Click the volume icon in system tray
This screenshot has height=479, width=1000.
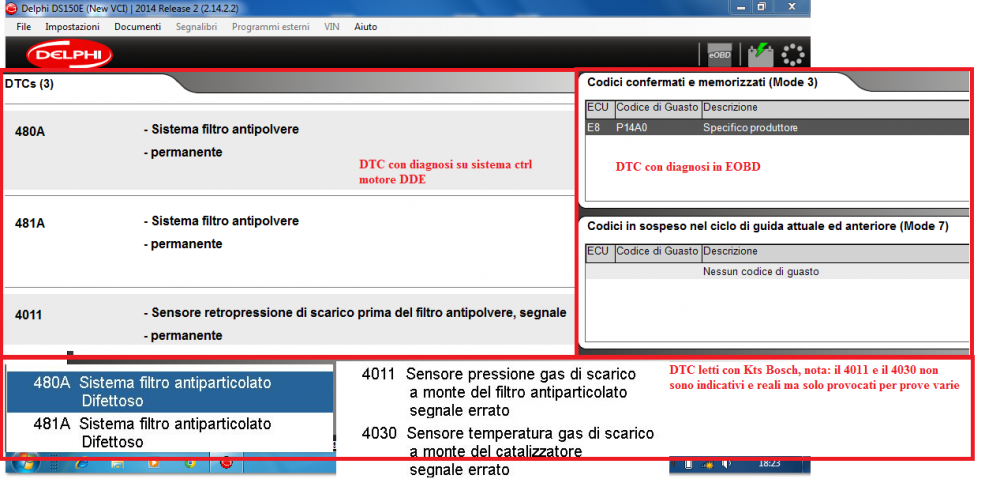click(x=727, y=464)
